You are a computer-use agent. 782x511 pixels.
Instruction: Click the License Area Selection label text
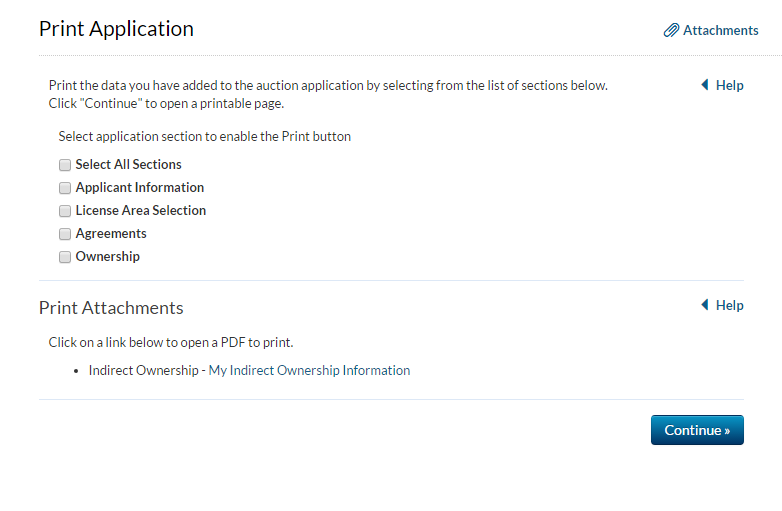140,211
